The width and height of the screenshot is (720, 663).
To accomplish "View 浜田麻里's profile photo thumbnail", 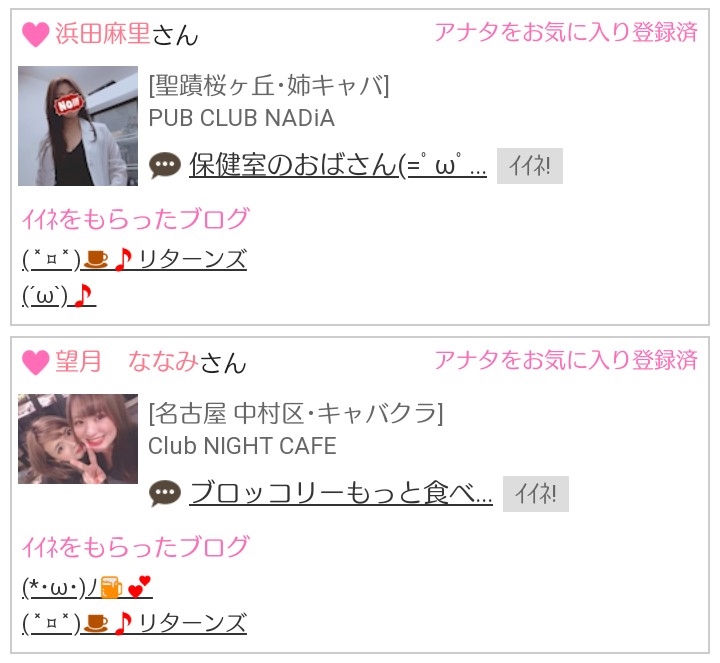I will pos(78,126).
